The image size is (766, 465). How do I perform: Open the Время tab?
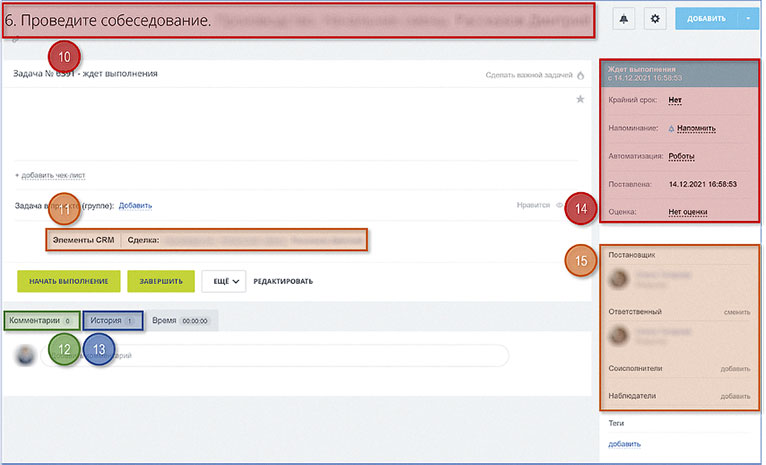pos(181,321)
